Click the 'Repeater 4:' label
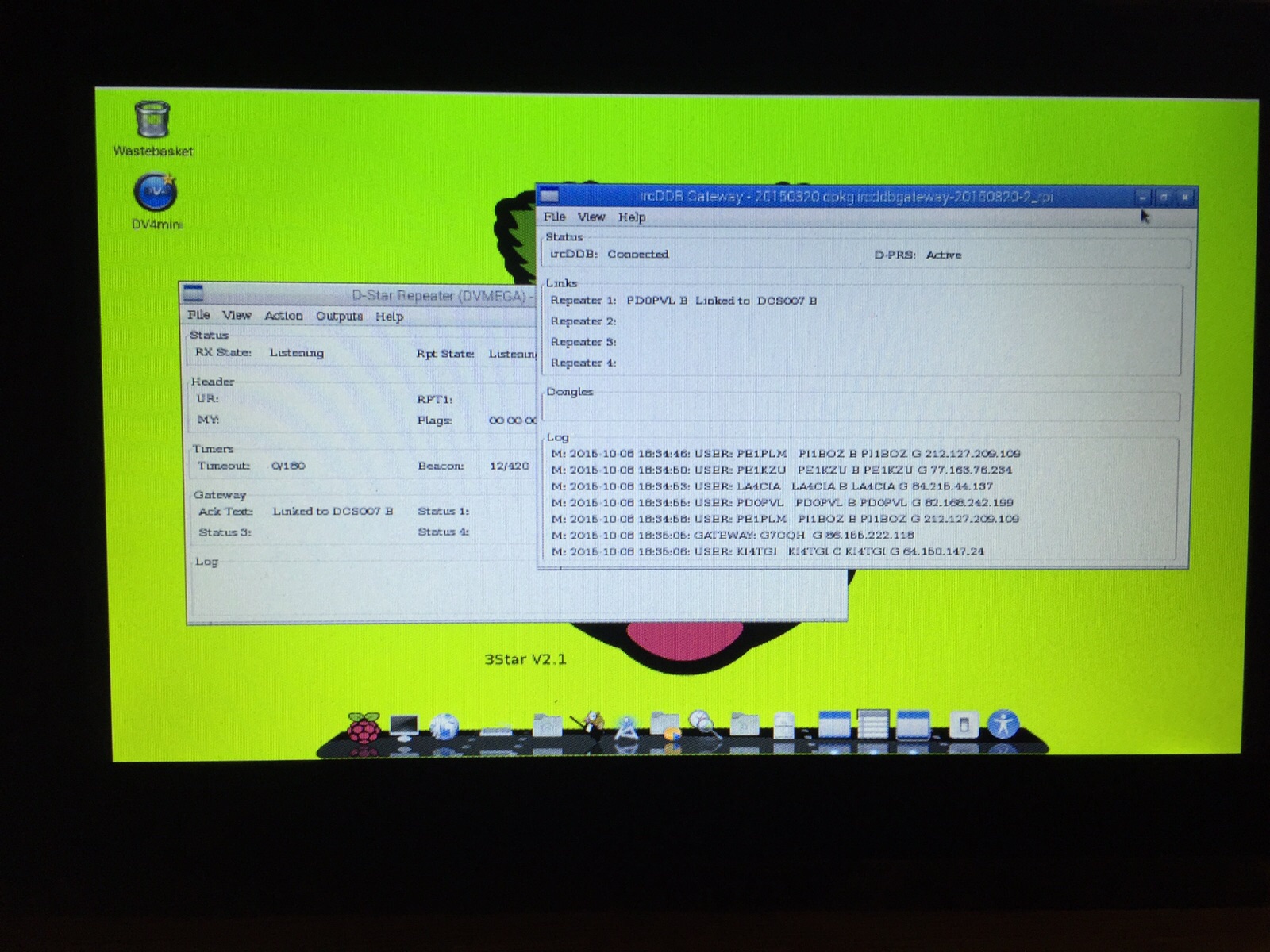Image resolution: width=1270 pixels, height=952 pixels. 583,363
